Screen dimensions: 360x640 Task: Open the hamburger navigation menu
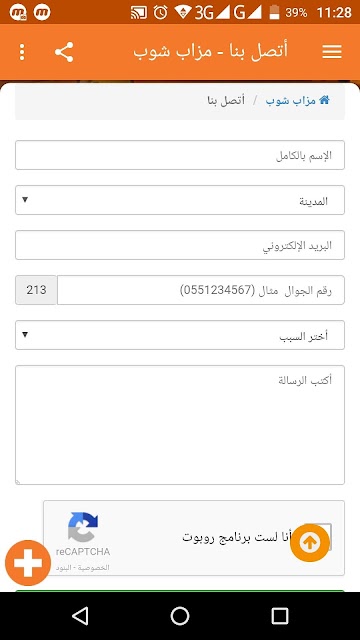(x=331, y=52)
